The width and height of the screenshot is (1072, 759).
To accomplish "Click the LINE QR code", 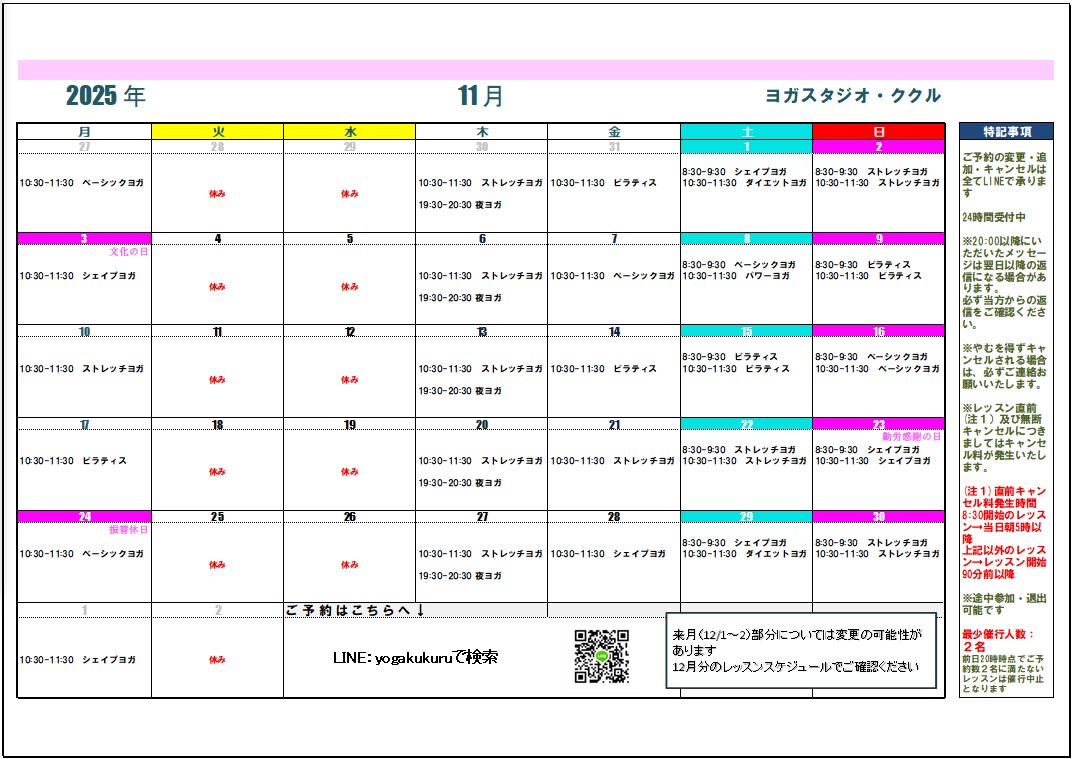I will (x=602, y=657).
